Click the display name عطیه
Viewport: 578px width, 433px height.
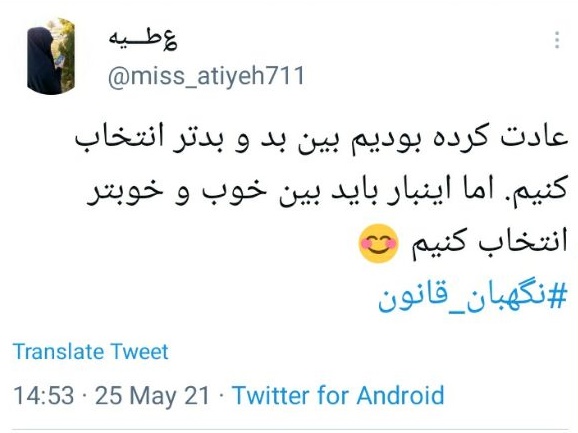click(x=143, y=40)
